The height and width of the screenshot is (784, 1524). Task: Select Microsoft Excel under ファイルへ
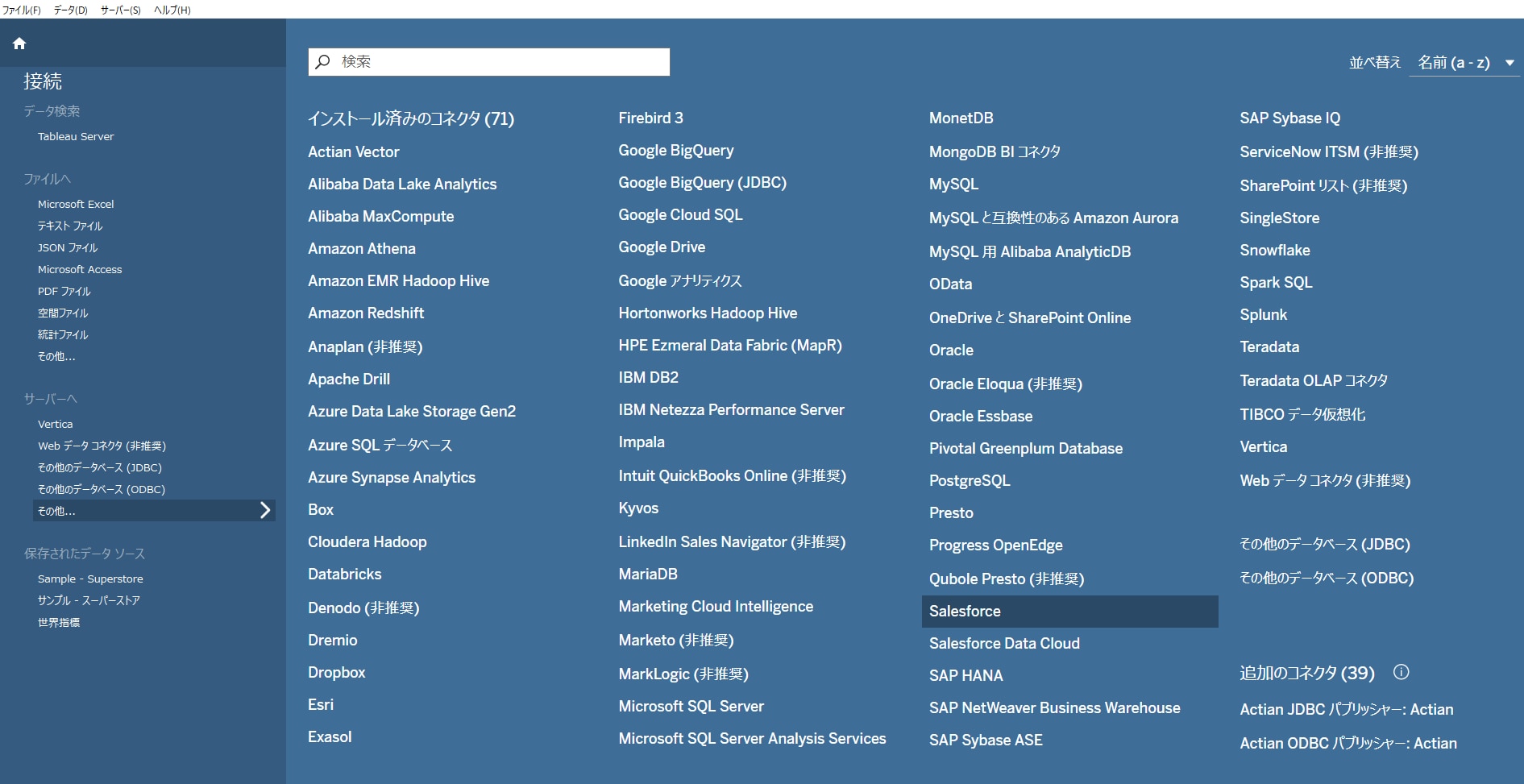coord(76,204)
